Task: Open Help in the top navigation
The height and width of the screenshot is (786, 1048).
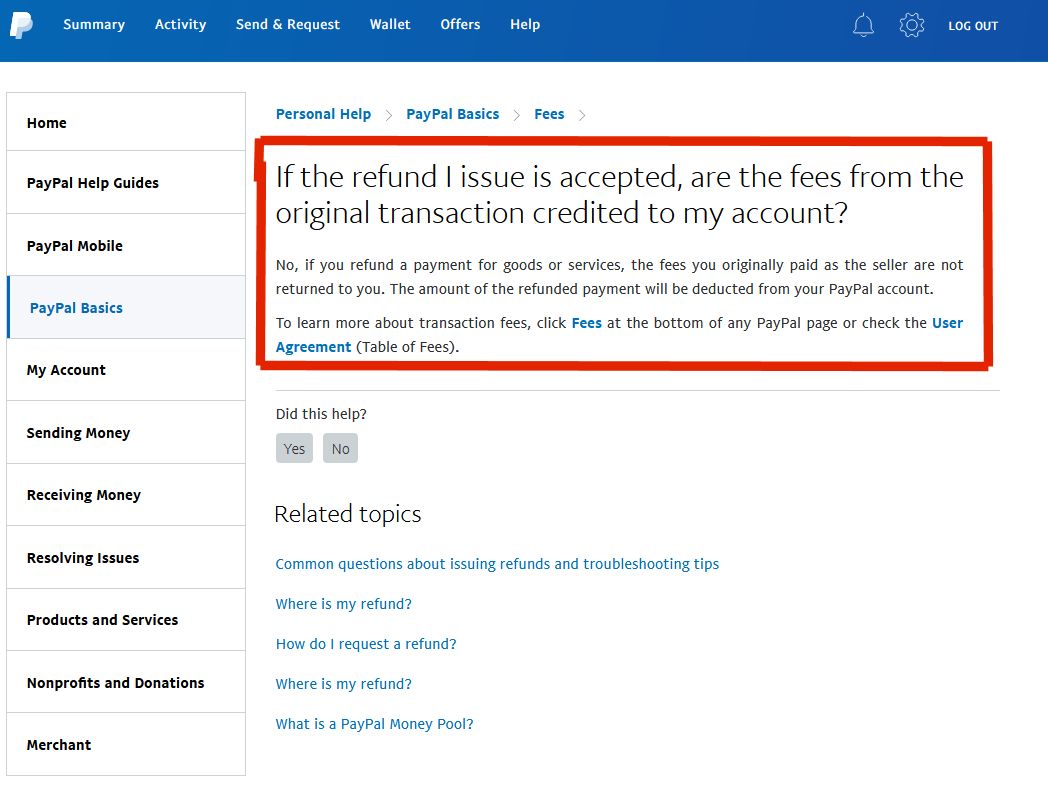Action: tap(525, 25)
